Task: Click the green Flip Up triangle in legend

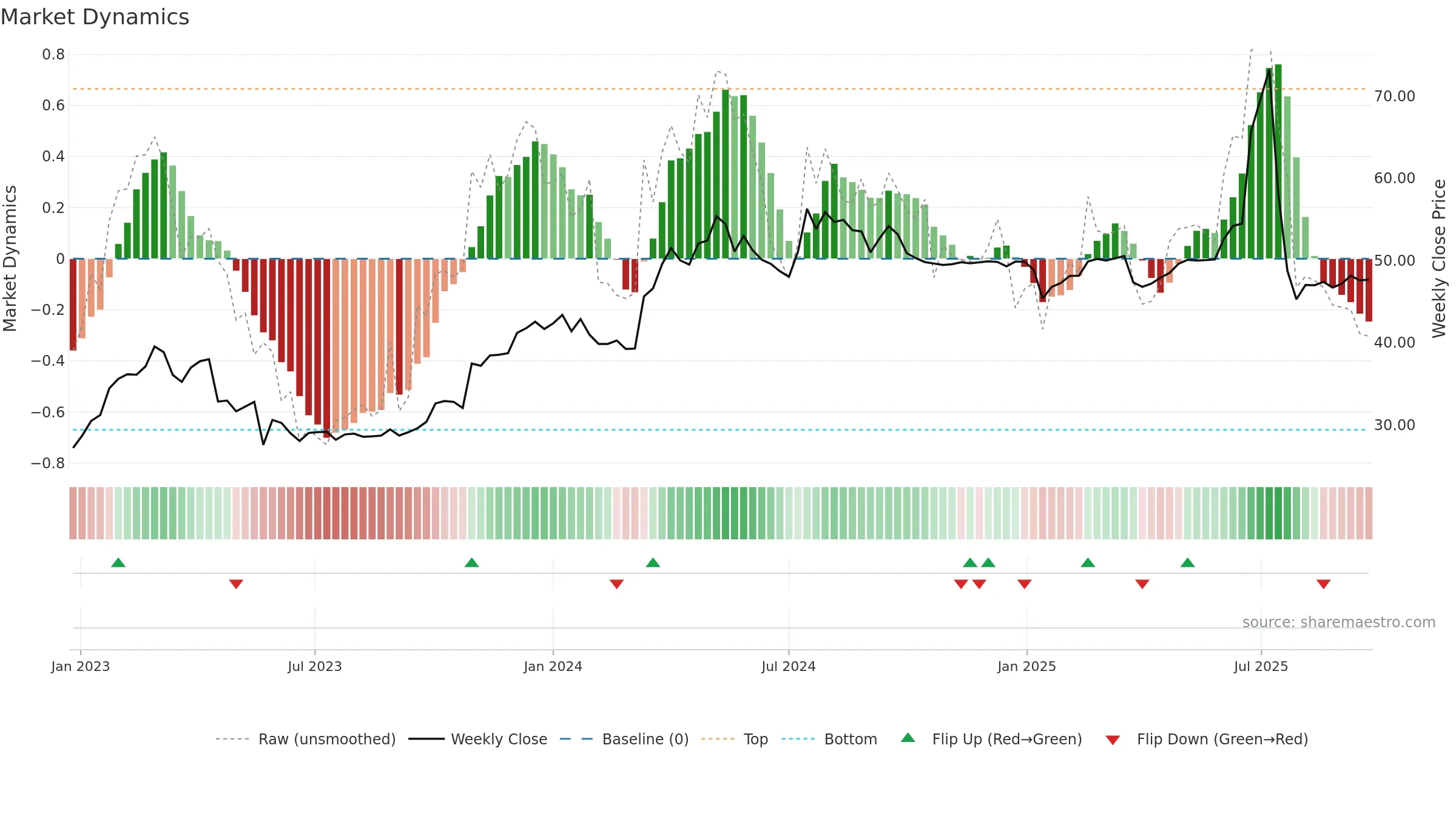Action: pyautogui.click(x=908, y=738)
